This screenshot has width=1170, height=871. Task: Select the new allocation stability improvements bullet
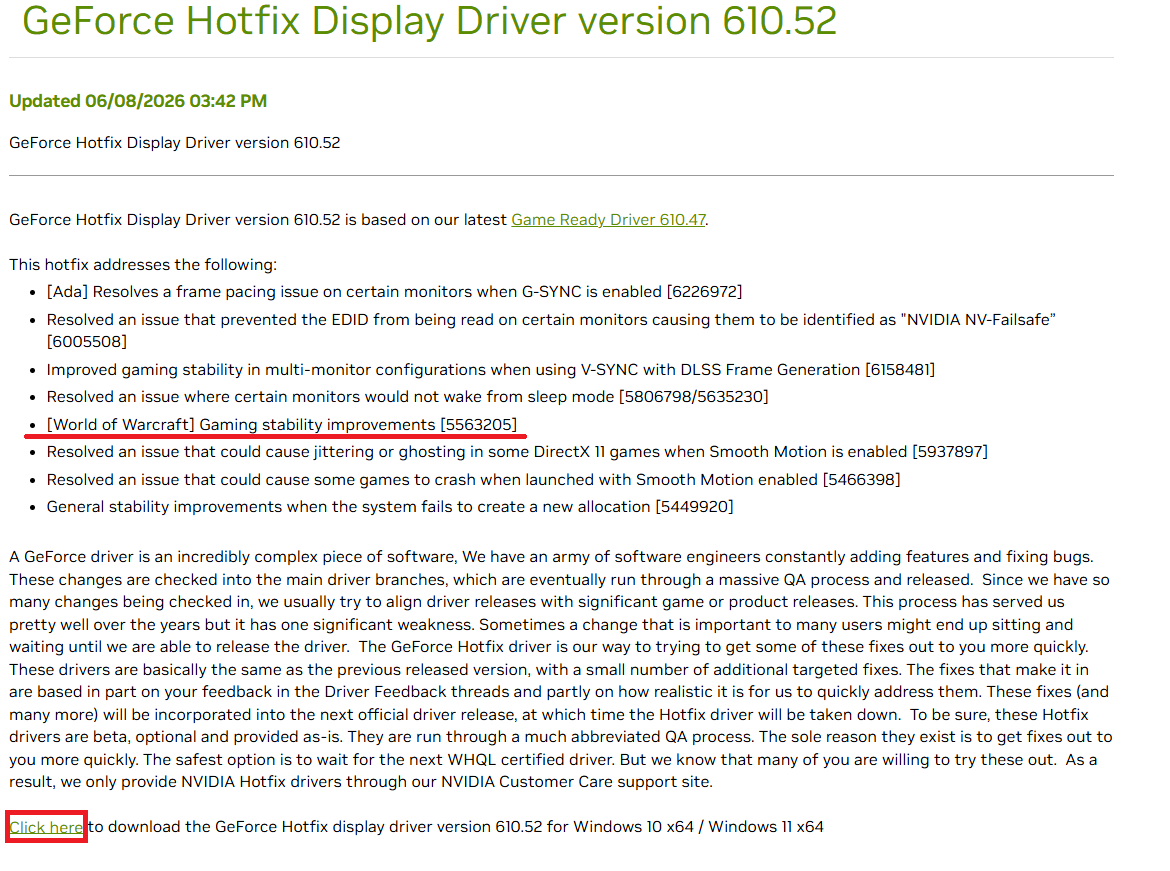click(x=390, y=507)
